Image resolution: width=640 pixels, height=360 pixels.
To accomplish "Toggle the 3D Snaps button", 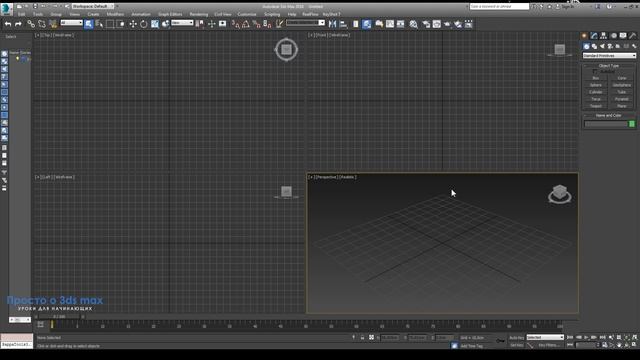I will (x=236, y=24).
